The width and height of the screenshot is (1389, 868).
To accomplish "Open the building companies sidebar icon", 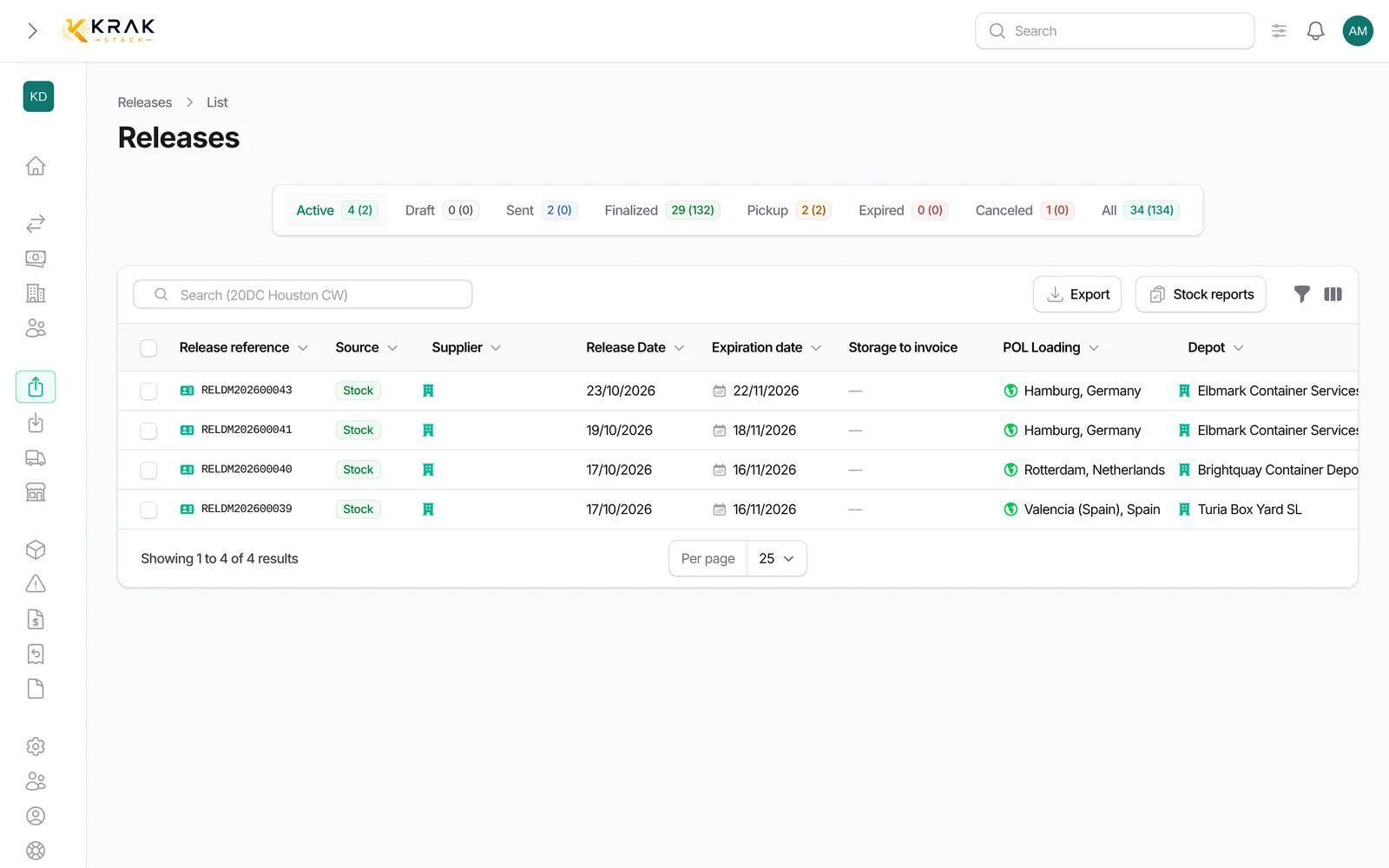I will click(x=36, y=293).
